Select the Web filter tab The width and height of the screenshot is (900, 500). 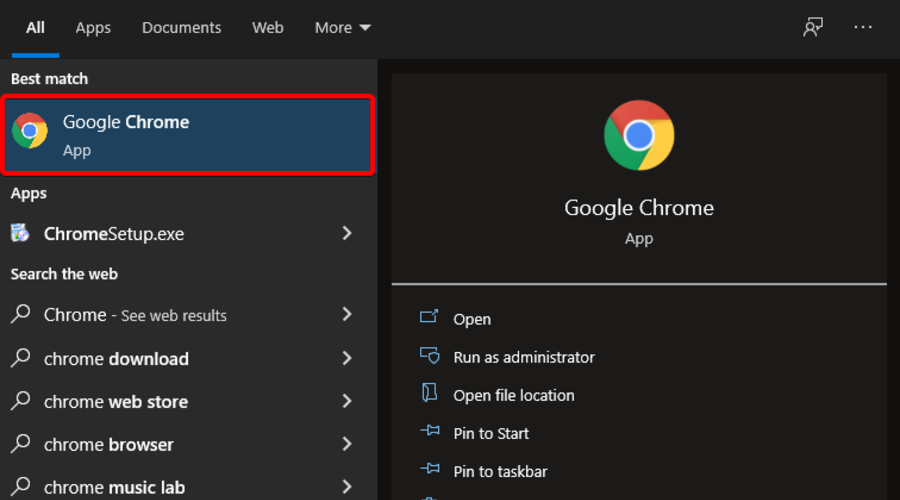tap(267, 28)
